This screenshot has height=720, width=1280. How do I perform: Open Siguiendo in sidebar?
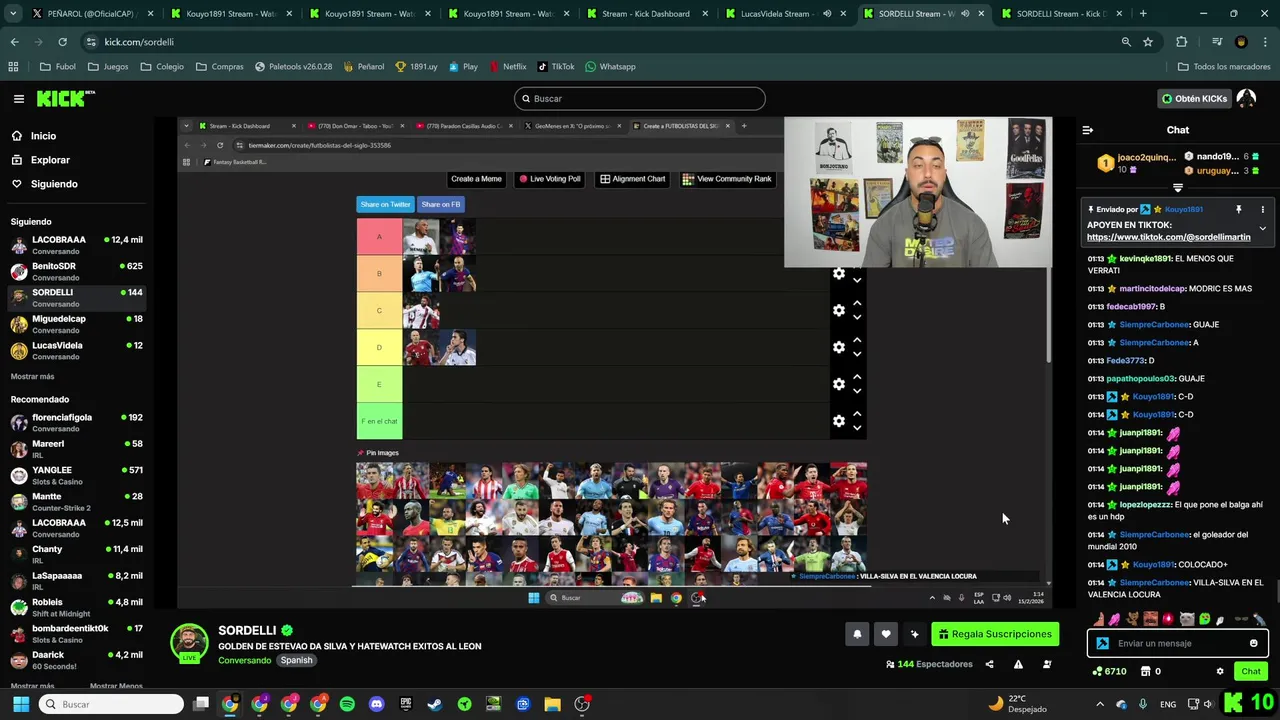[x=54, y=184]
